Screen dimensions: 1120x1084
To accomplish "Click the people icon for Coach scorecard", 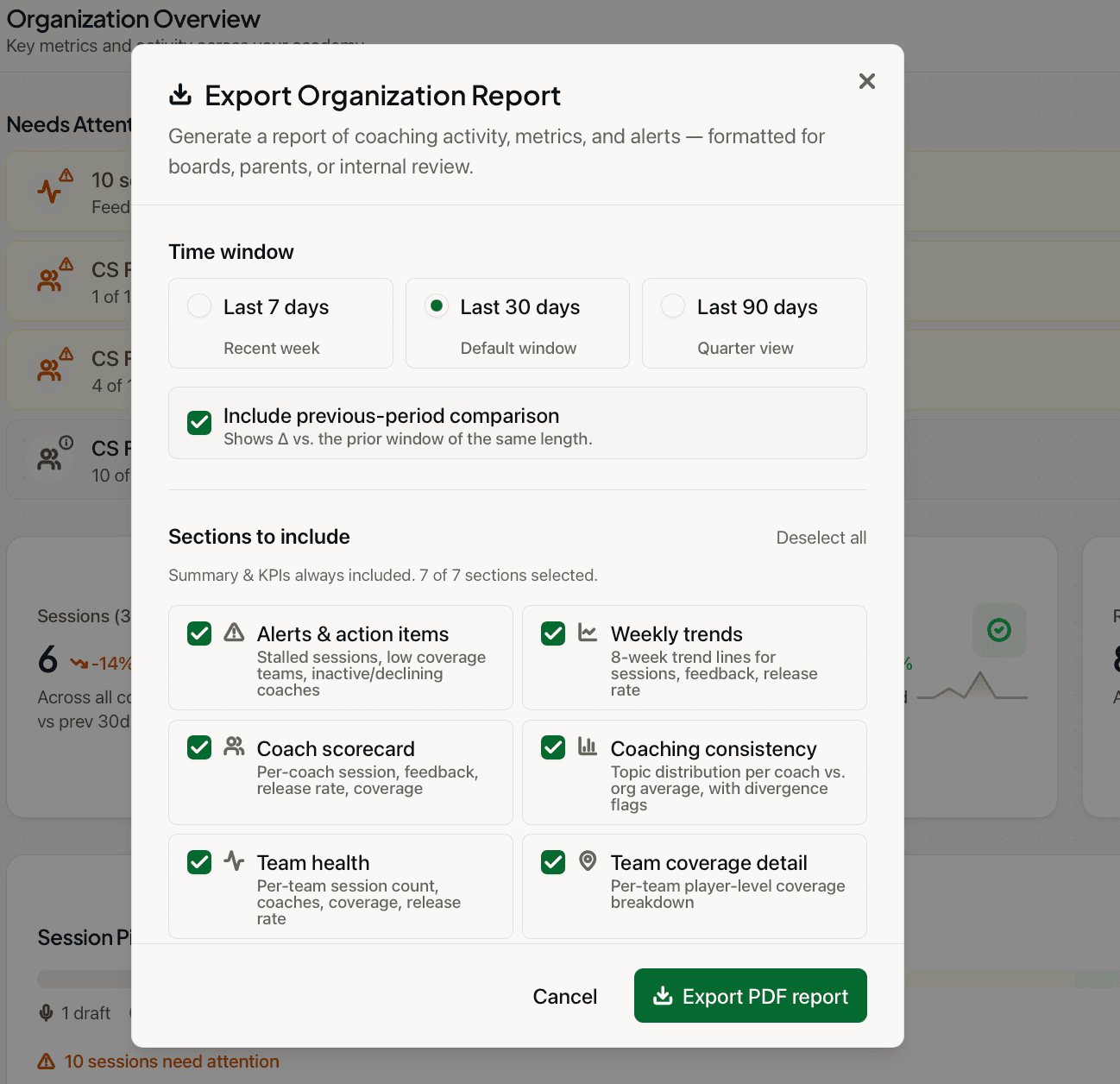I will tap(234, 747).
